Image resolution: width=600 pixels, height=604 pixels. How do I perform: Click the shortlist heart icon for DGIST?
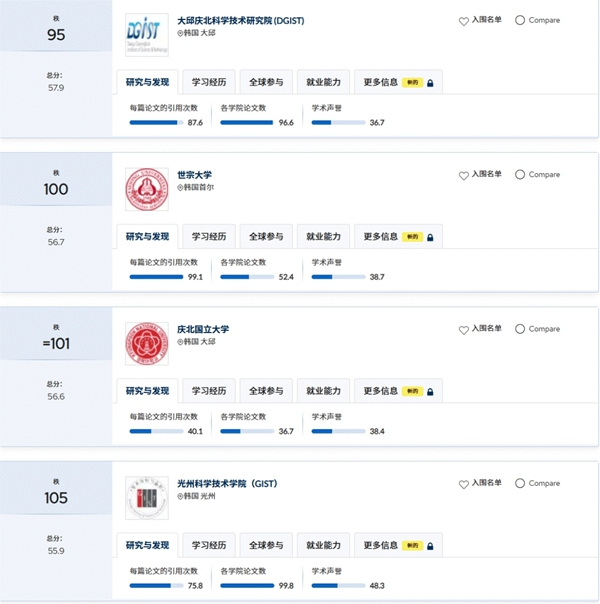click(x=464, y=21)
